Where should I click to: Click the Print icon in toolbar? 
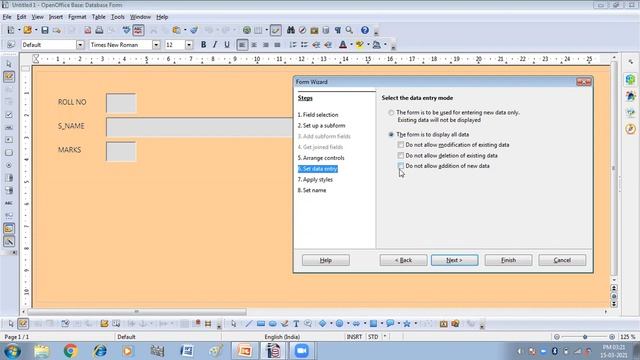pyautogui.click(x=99, y=30)
